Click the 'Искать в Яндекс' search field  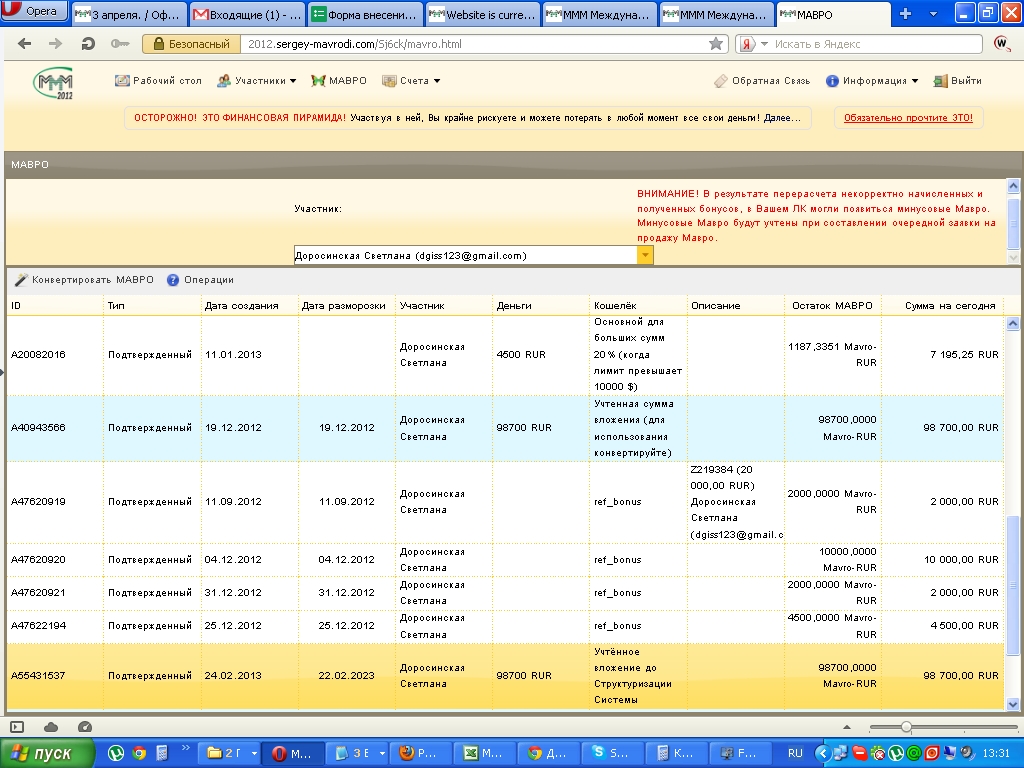click(876, 44)
